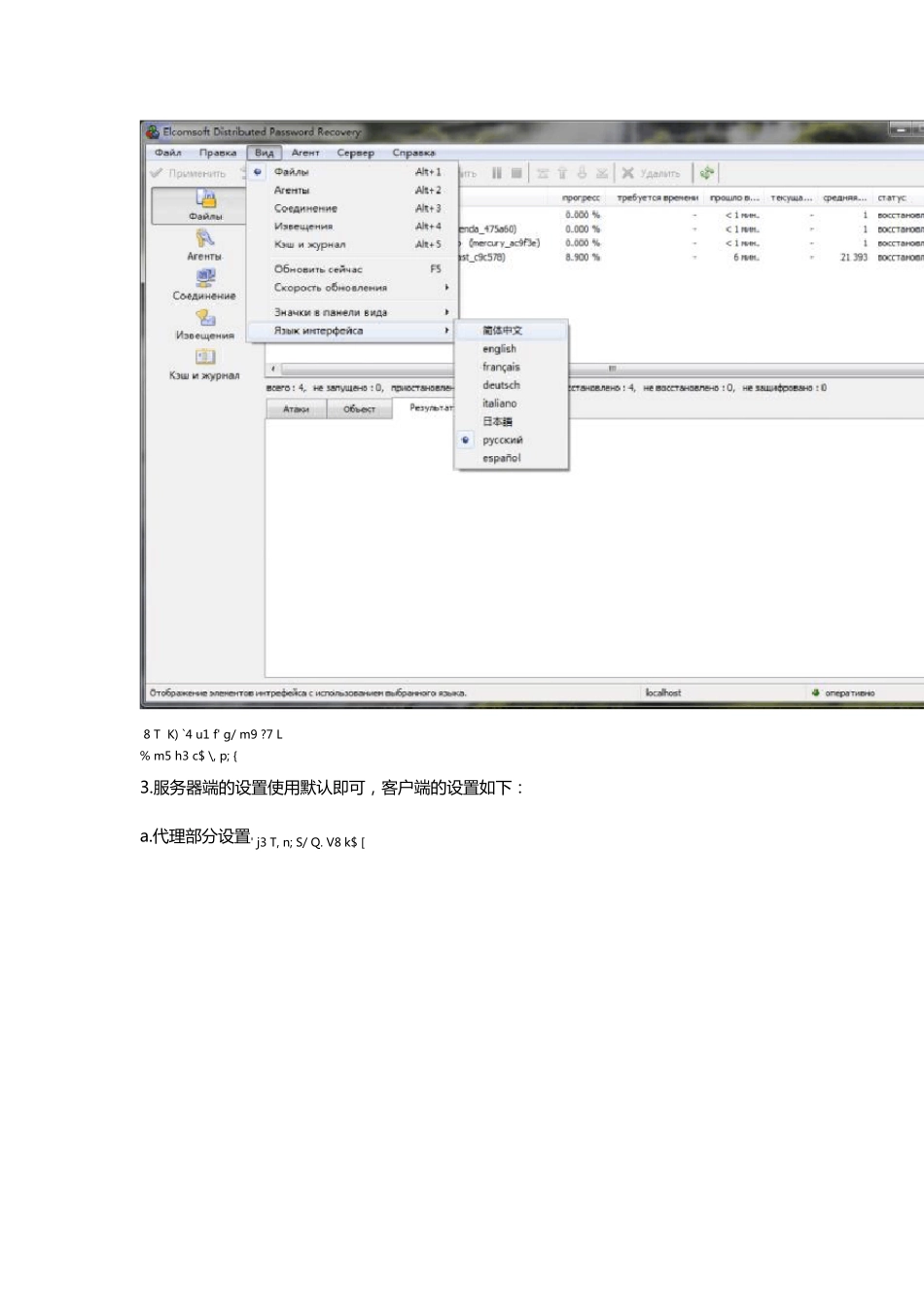Click the green refresh toolbar icon

point(707,173)
